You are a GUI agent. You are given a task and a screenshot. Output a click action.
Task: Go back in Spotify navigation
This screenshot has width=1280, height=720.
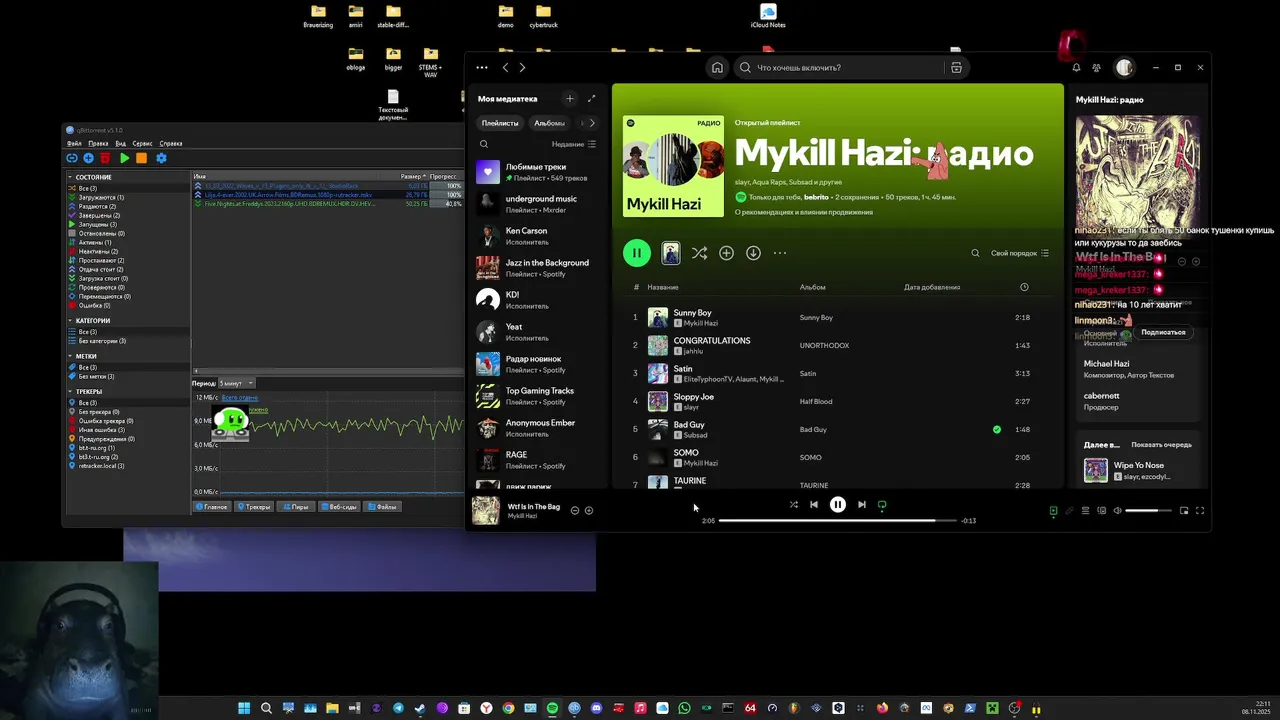tap(505, 68)
